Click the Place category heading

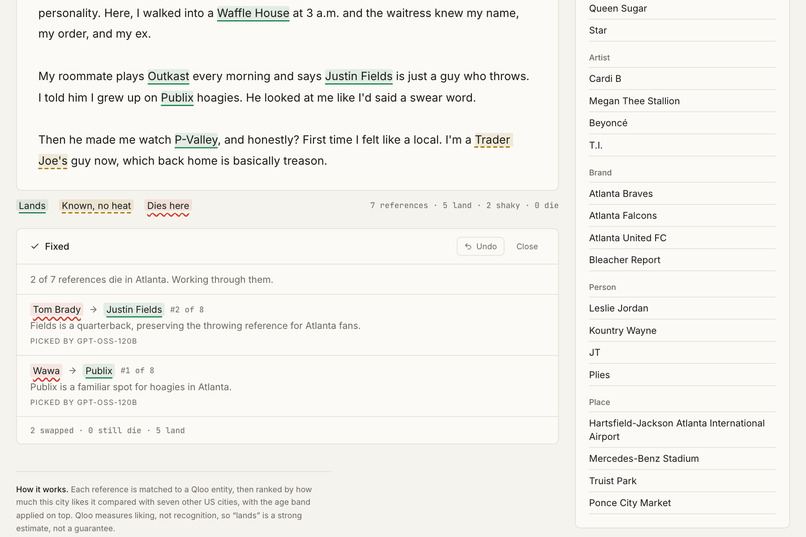click(599, 402)
